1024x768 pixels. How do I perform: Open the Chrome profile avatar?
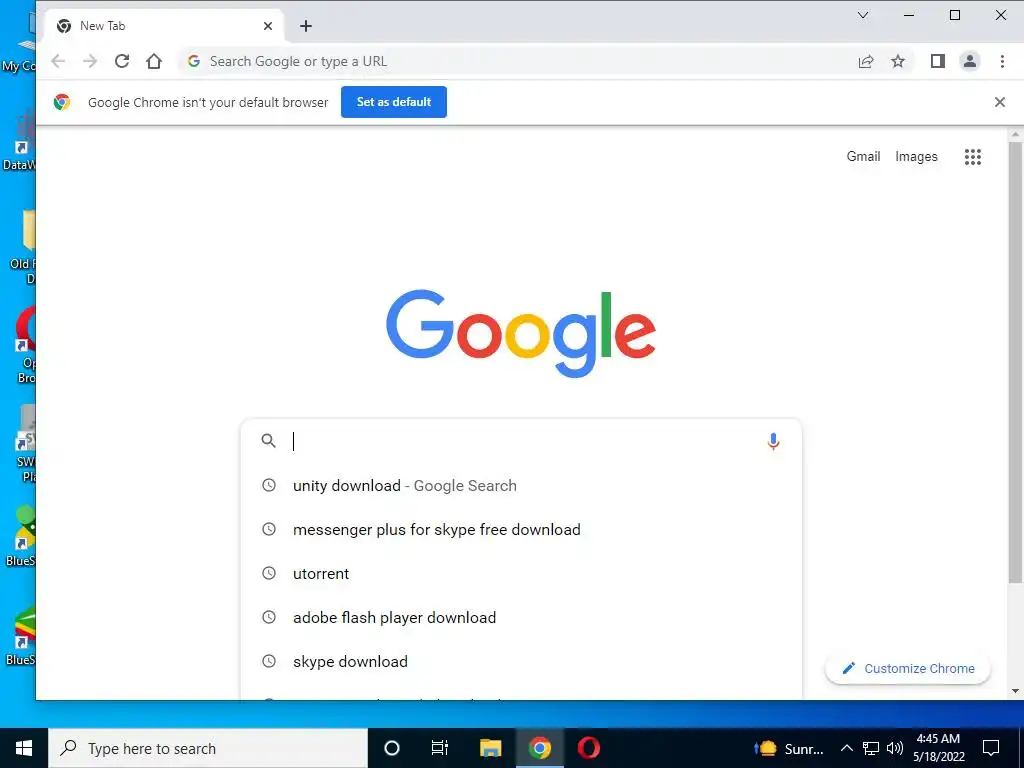point(970,61)
